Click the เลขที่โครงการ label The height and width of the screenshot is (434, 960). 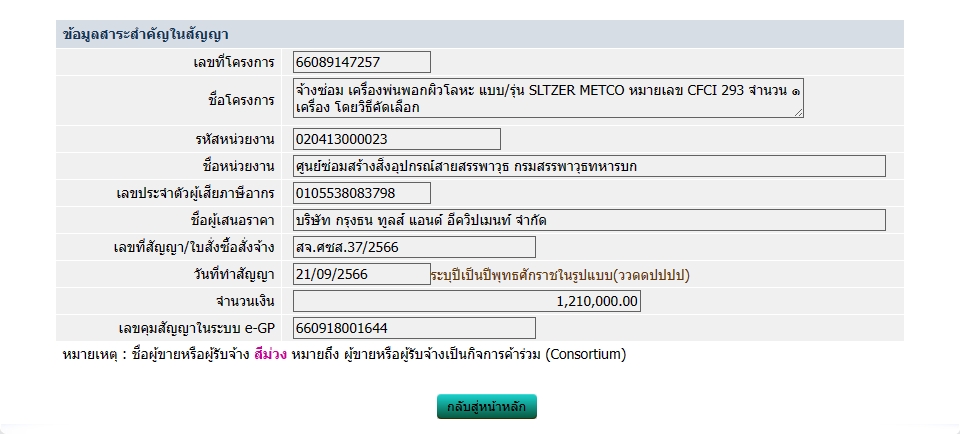click(234, 63)
